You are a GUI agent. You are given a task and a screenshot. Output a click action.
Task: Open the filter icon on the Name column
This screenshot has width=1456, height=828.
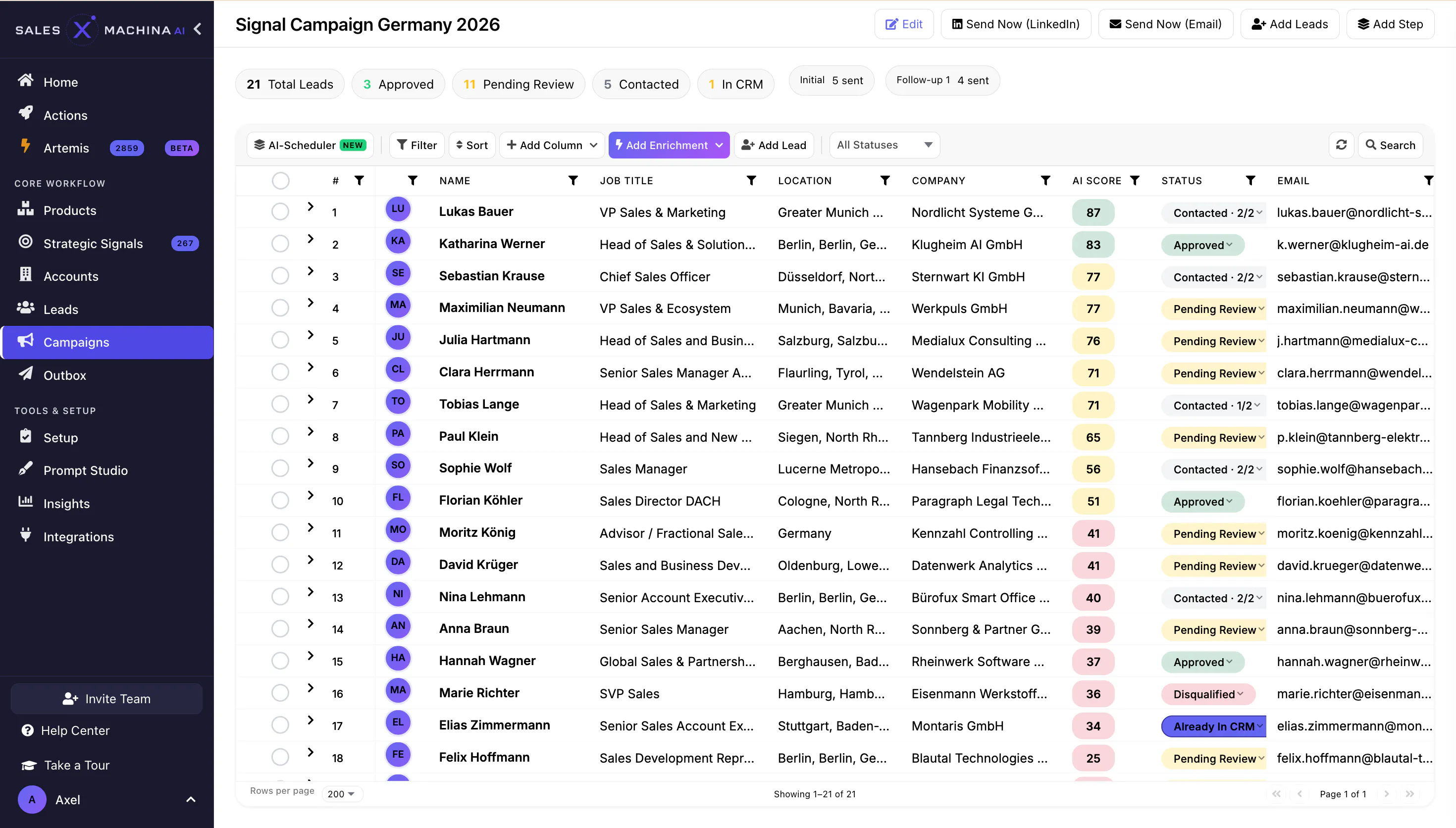pos(573,180)
